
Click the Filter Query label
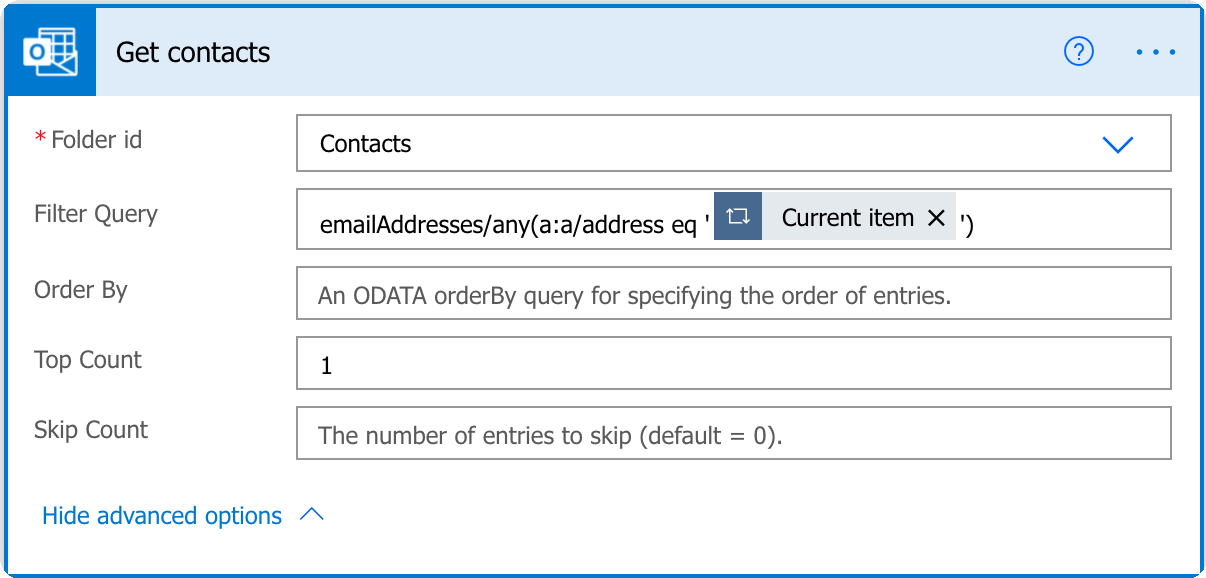coord(96,214)
